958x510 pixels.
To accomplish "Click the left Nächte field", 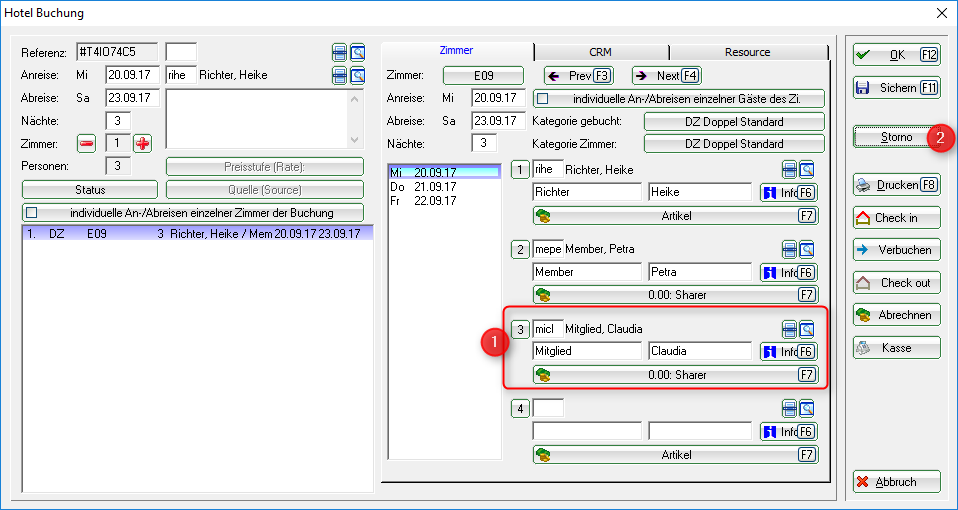I will [x=117, y=121].
